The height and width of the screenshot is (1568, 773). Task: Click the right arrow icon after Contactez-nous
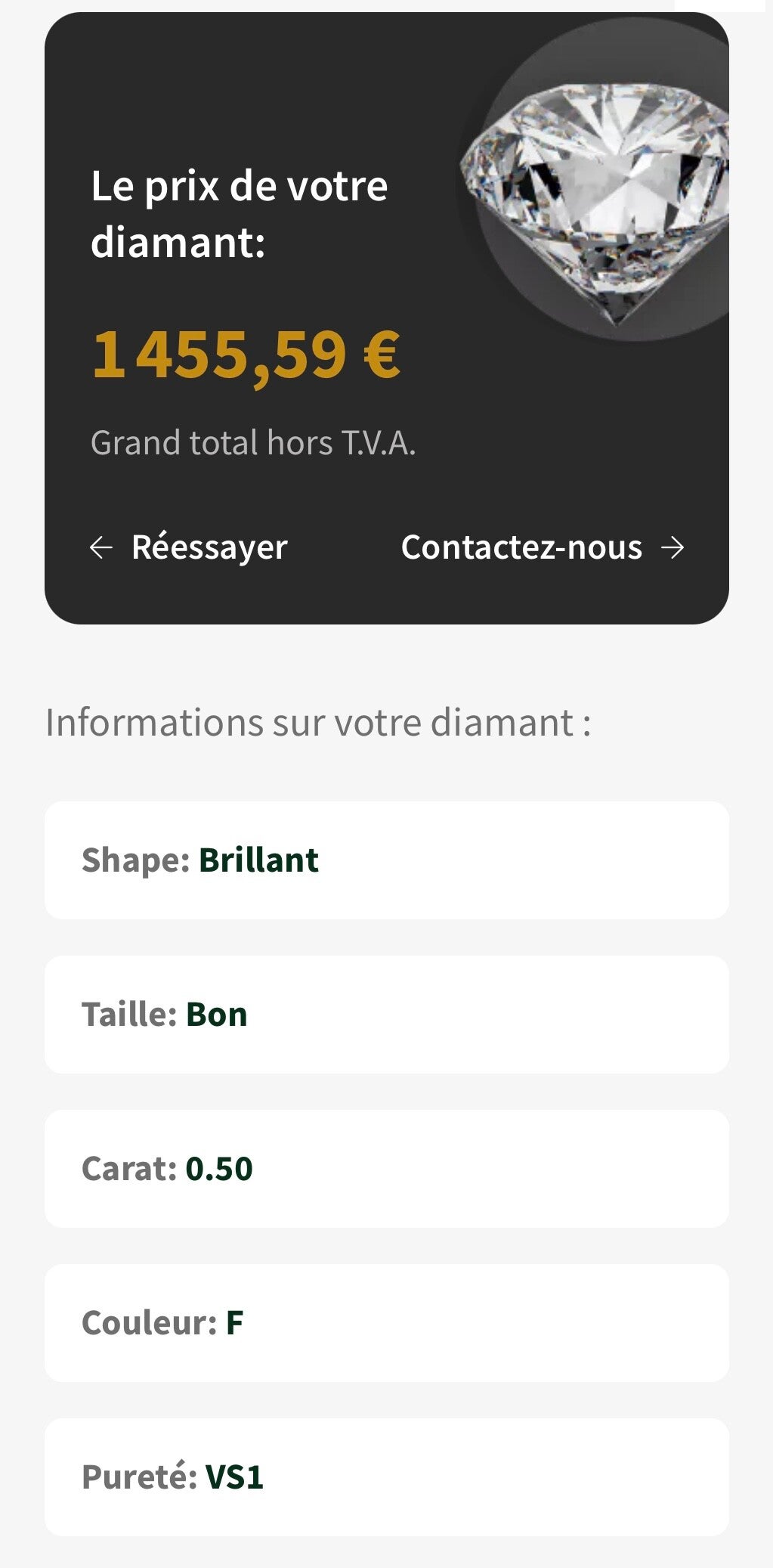click(x=672, y=547)
